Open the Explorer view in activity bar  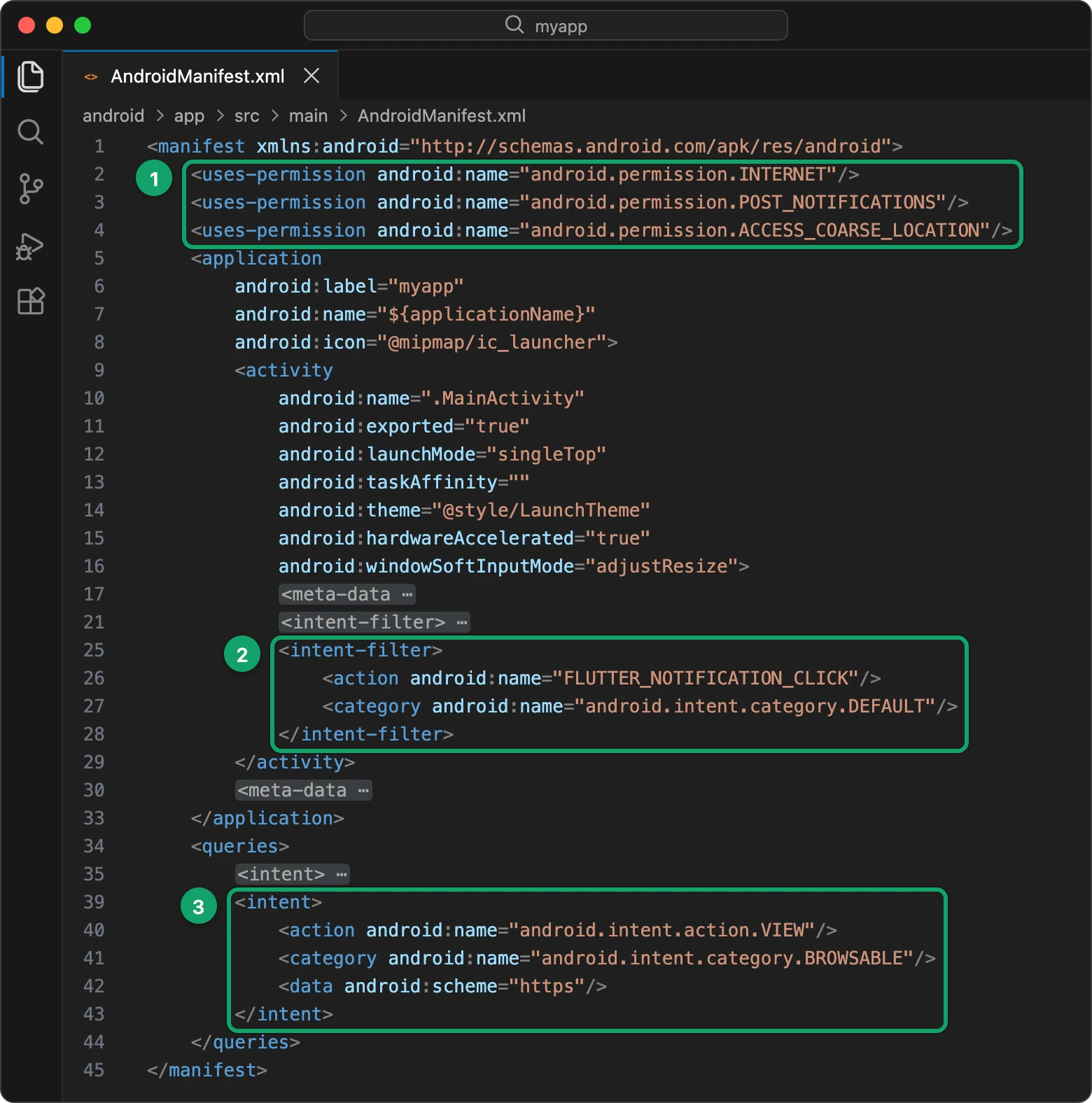point(30,76)
